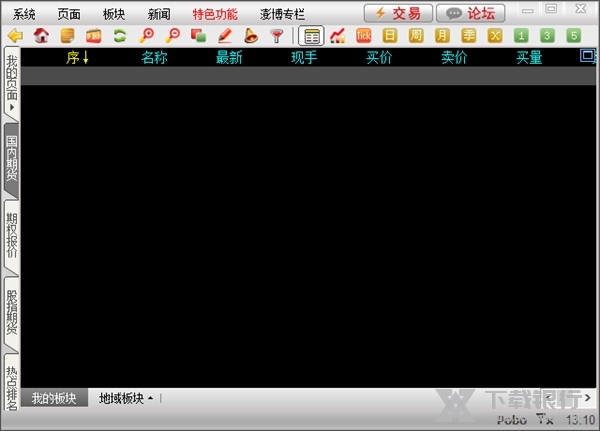Viewport: 600px width, 431px height.
Task: Click the 买价 column header
Action: (379, 57)
